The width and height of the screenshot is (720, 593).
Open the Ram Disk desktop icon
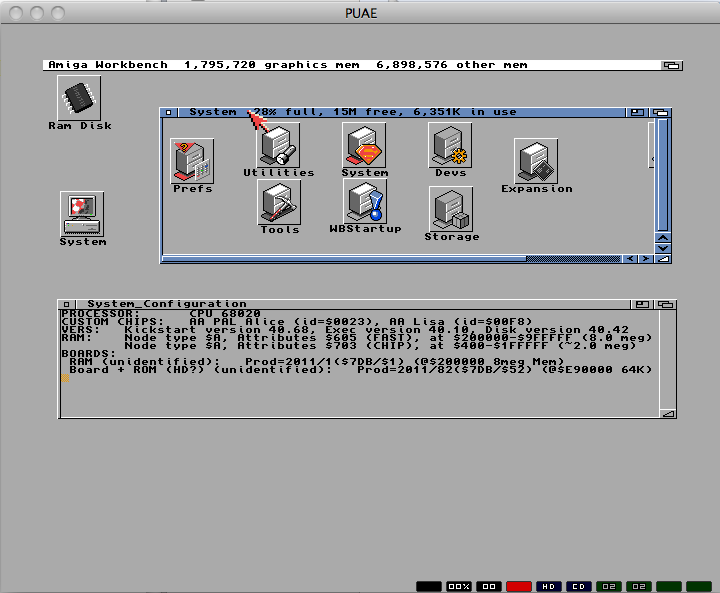(80, 98)
